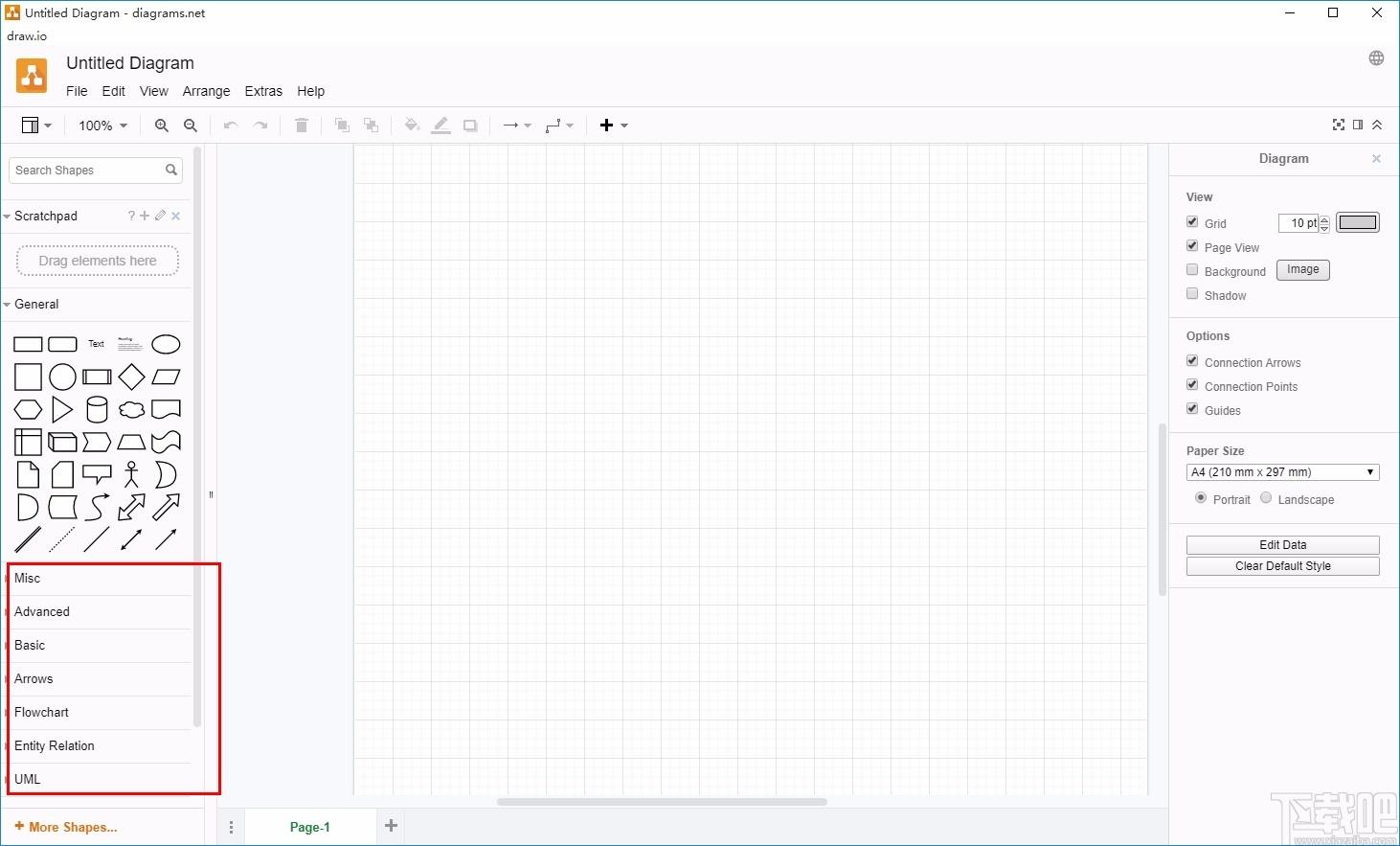1400x846 pixels.
Task: Click the Edit Data button
Action: [1282, 544]
